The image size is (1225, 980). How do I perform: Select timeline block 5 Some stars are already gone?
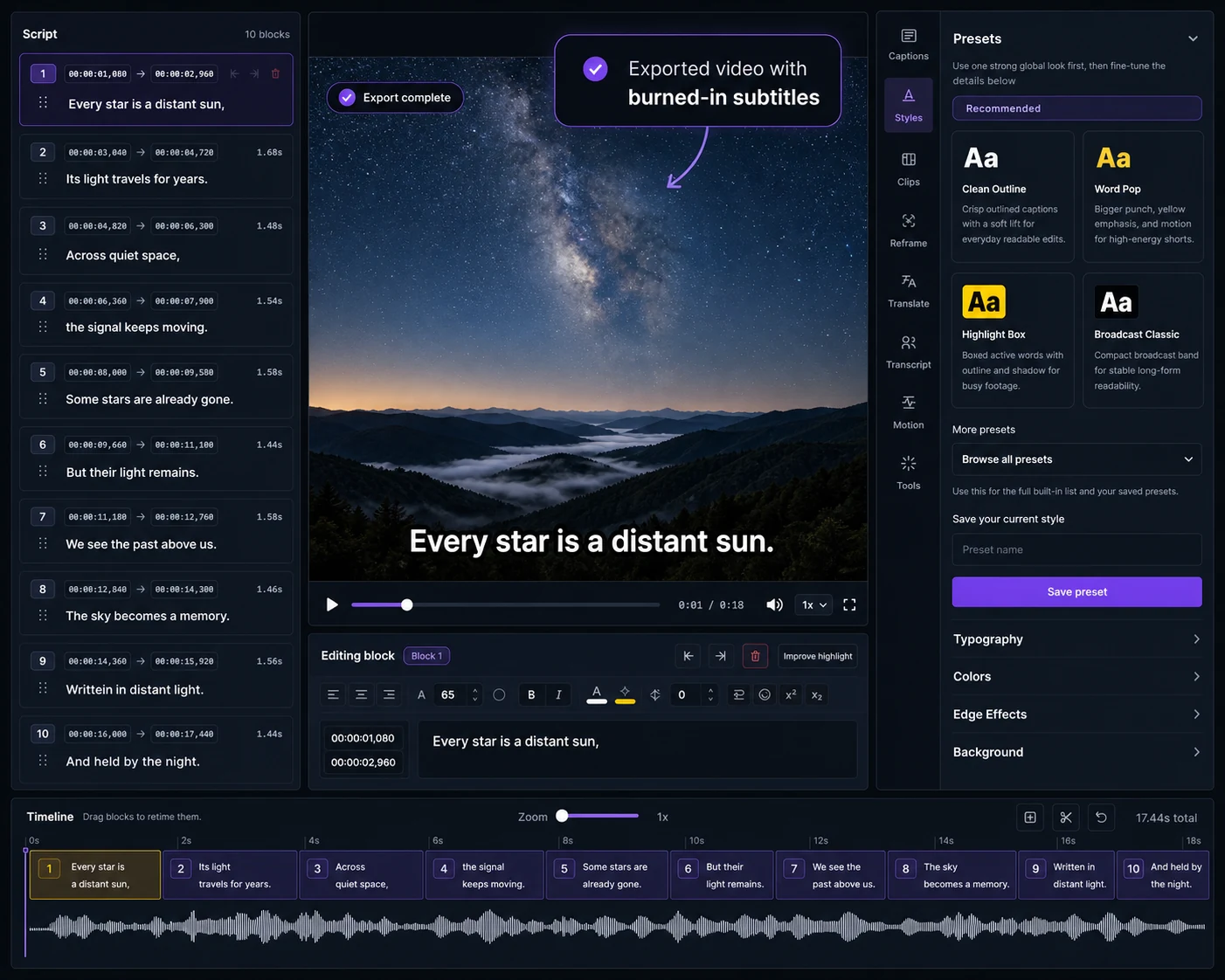click(607, 875)
